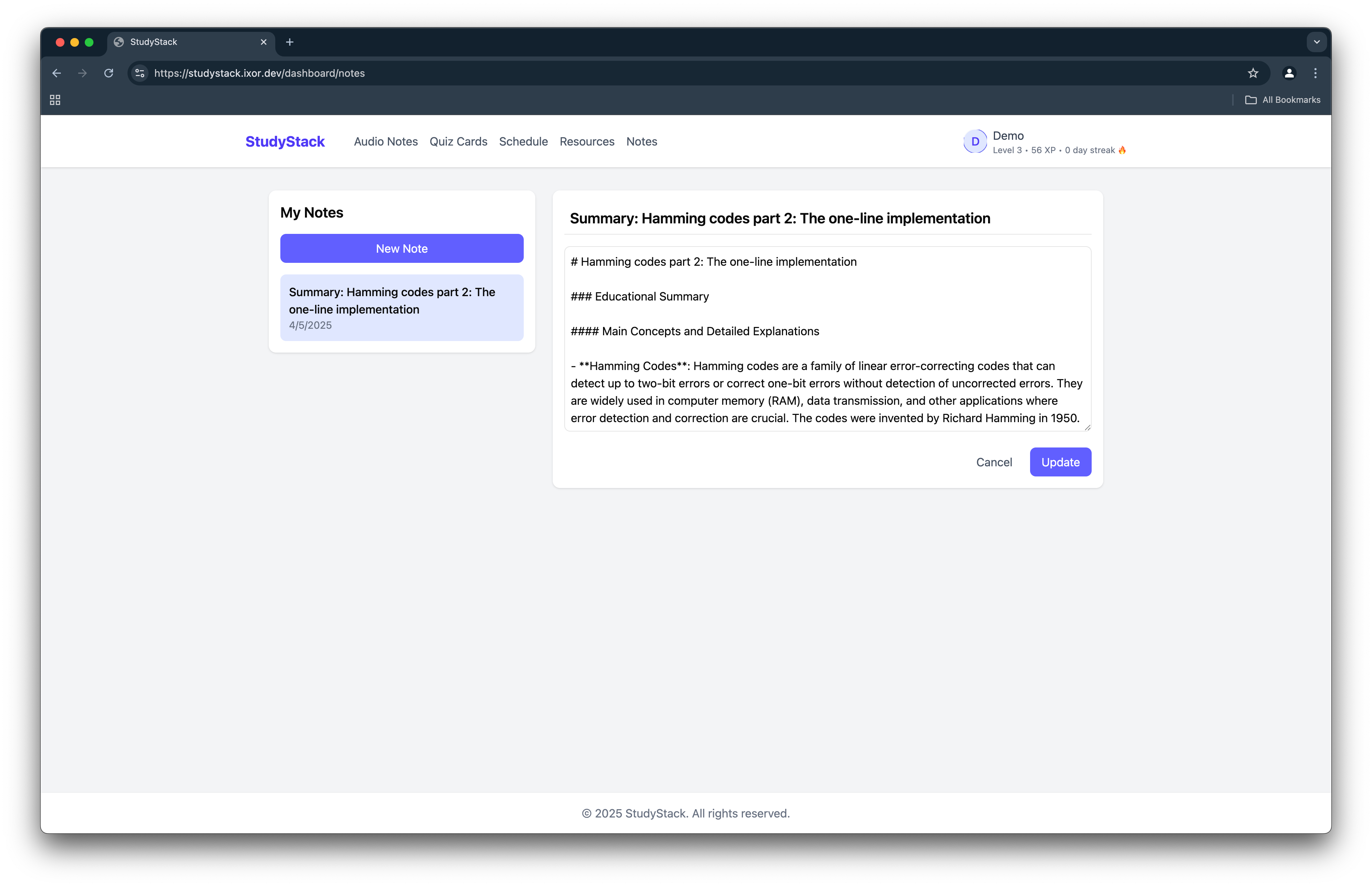Reload the page with refresh icon
This screenshot has width=1372, height=887.
pos(108,73)
